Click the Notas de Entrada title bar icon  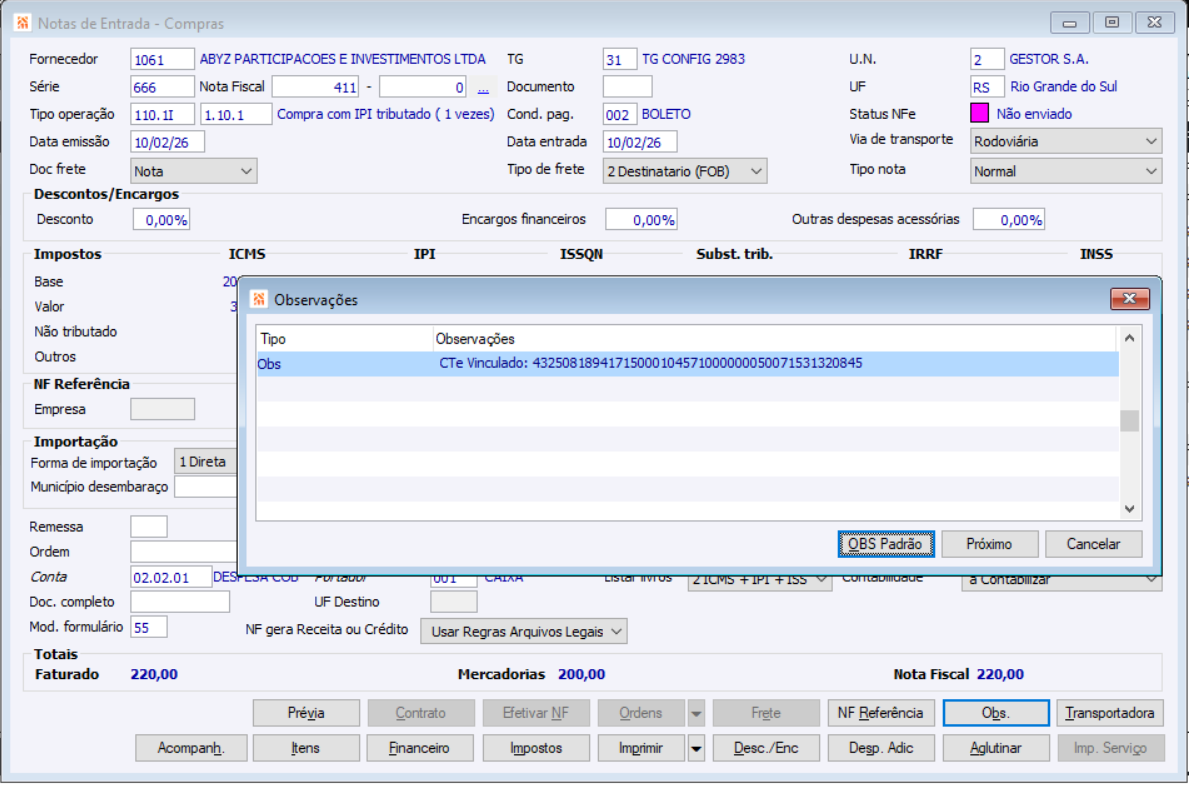pos(23,23)
